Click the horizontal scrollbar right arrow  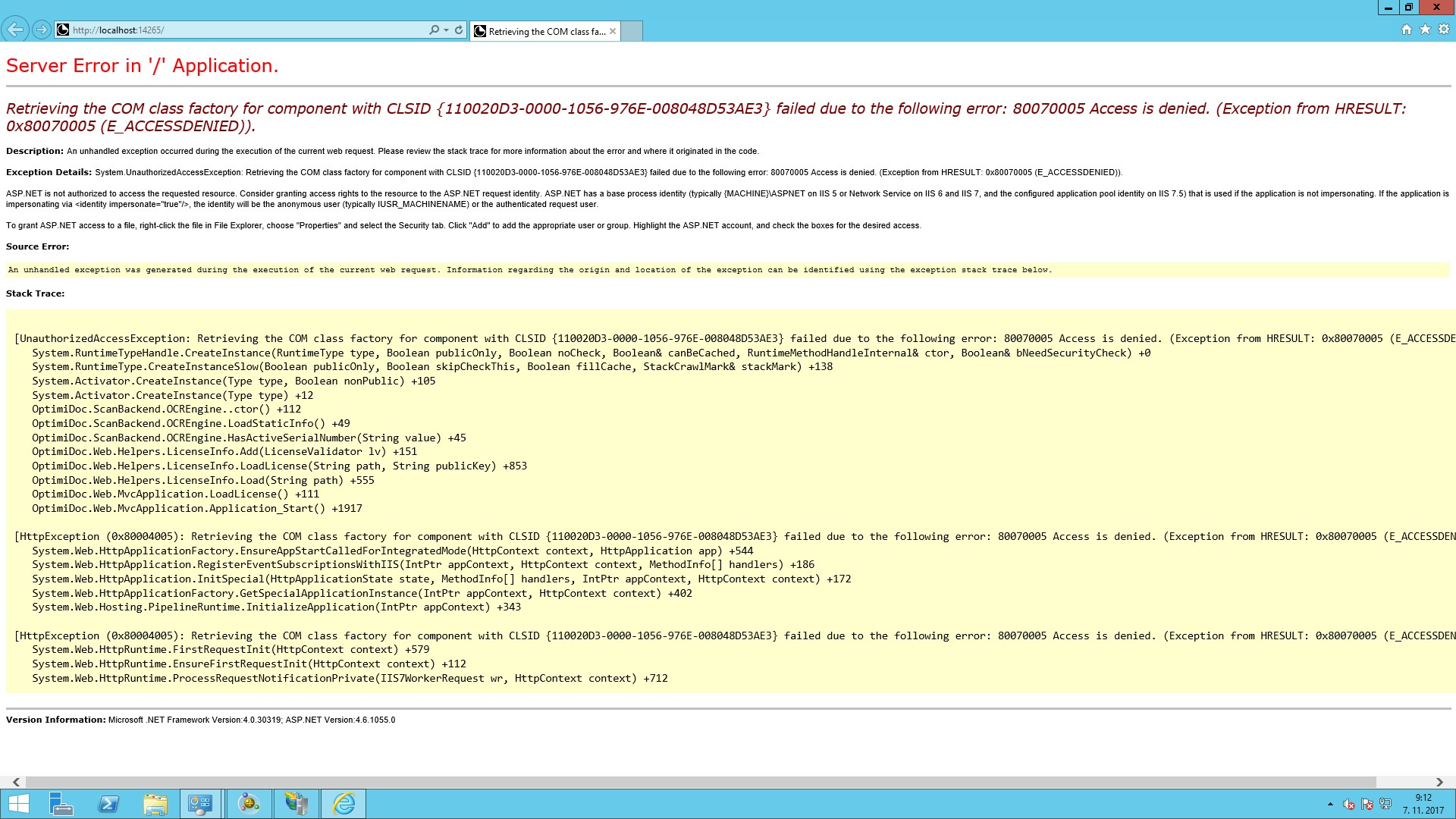pyautogui.click(x=1439, y=782)
